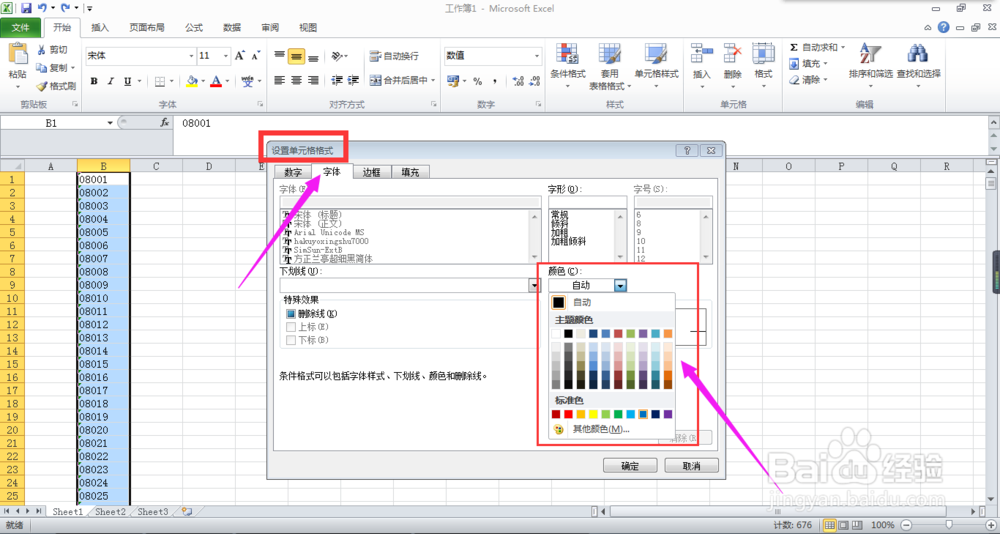The height and width of the screenshot is (534, 1000).
Task: Switch to the 填充 tab in dialog
Action: point(410,172)
